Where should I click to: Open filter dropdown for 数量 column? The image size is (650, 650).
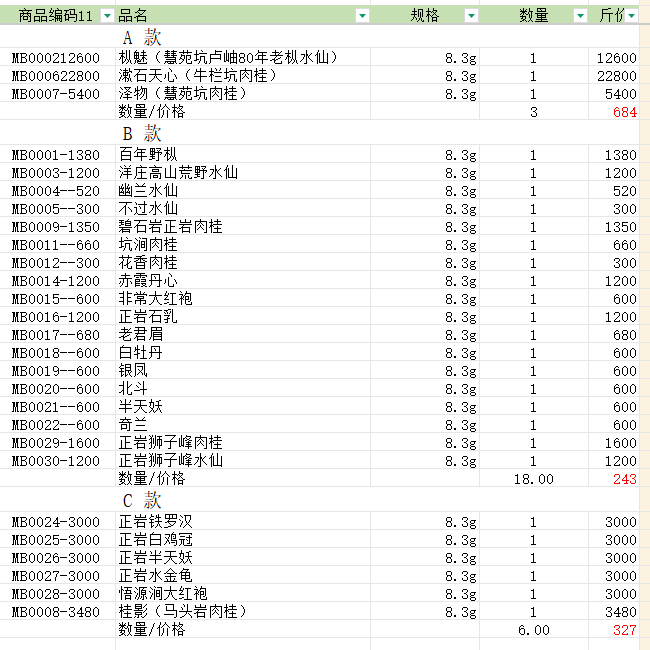click(x=580, y=16)
